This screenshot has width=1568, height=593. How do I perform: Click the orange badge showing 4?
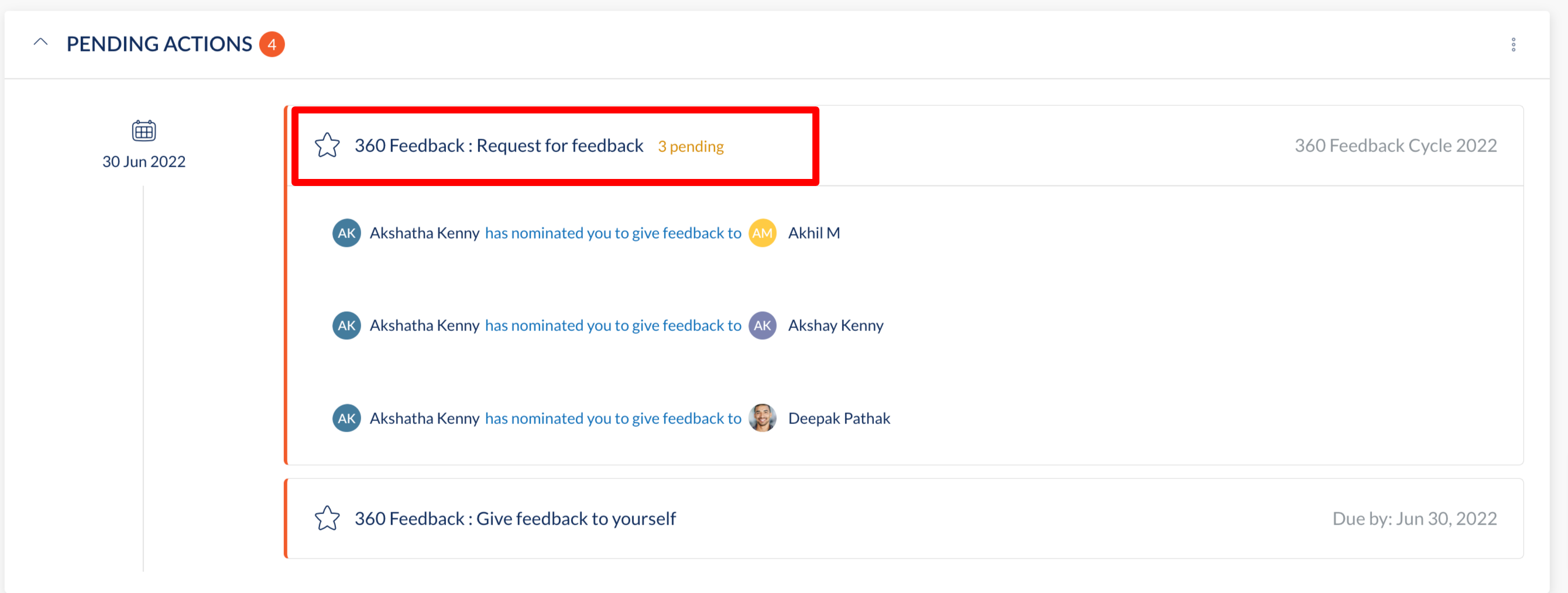tap(272, 44)
